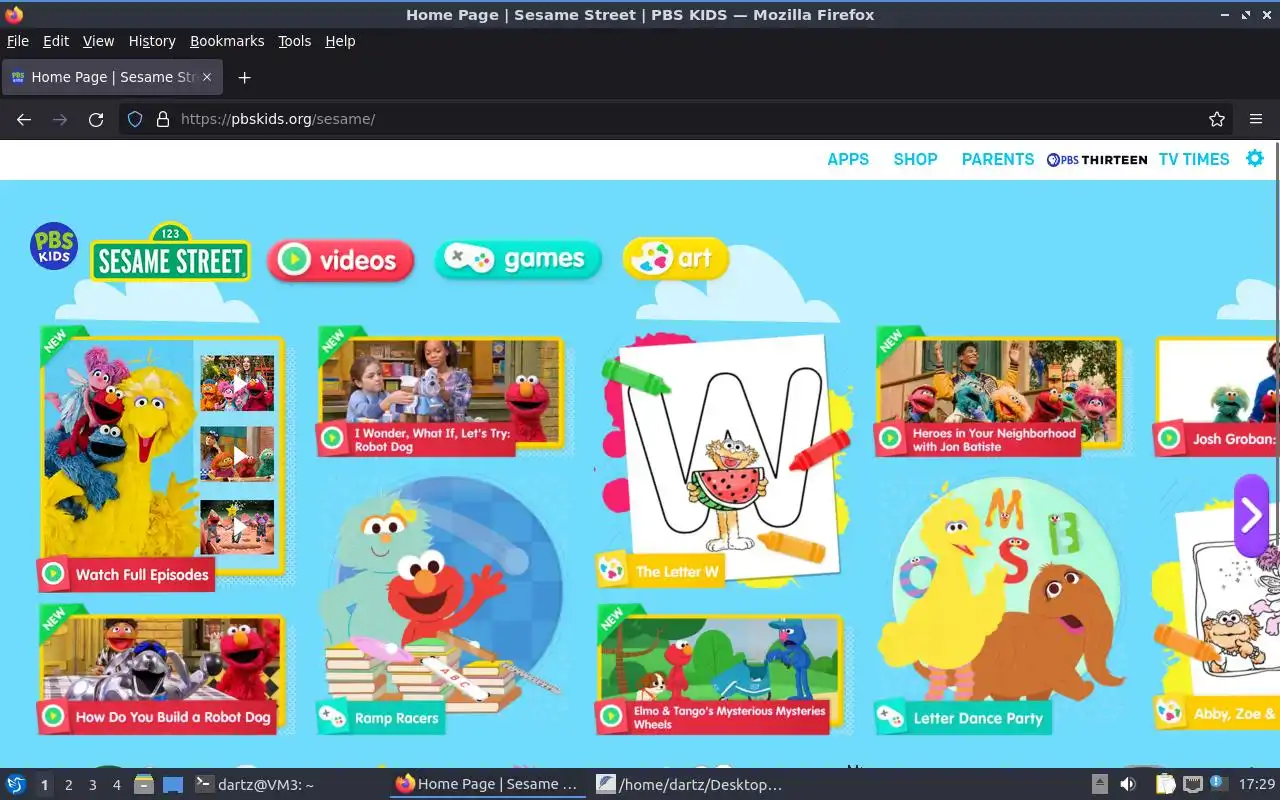1280x800 pixels.
Task: Click the tracking protection shield icon
Action: (x=135, y=119)
